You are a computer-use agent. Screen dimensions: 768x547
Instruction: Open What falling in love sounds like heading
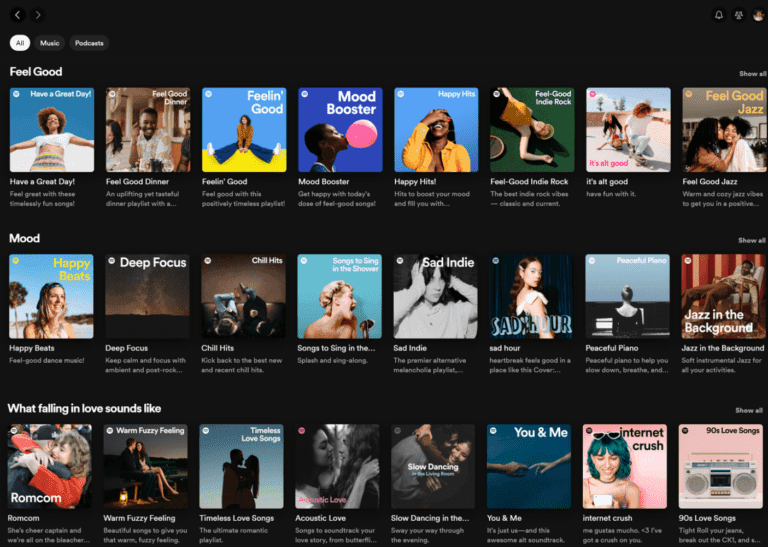pyautogui.click(x=84, y=408)
